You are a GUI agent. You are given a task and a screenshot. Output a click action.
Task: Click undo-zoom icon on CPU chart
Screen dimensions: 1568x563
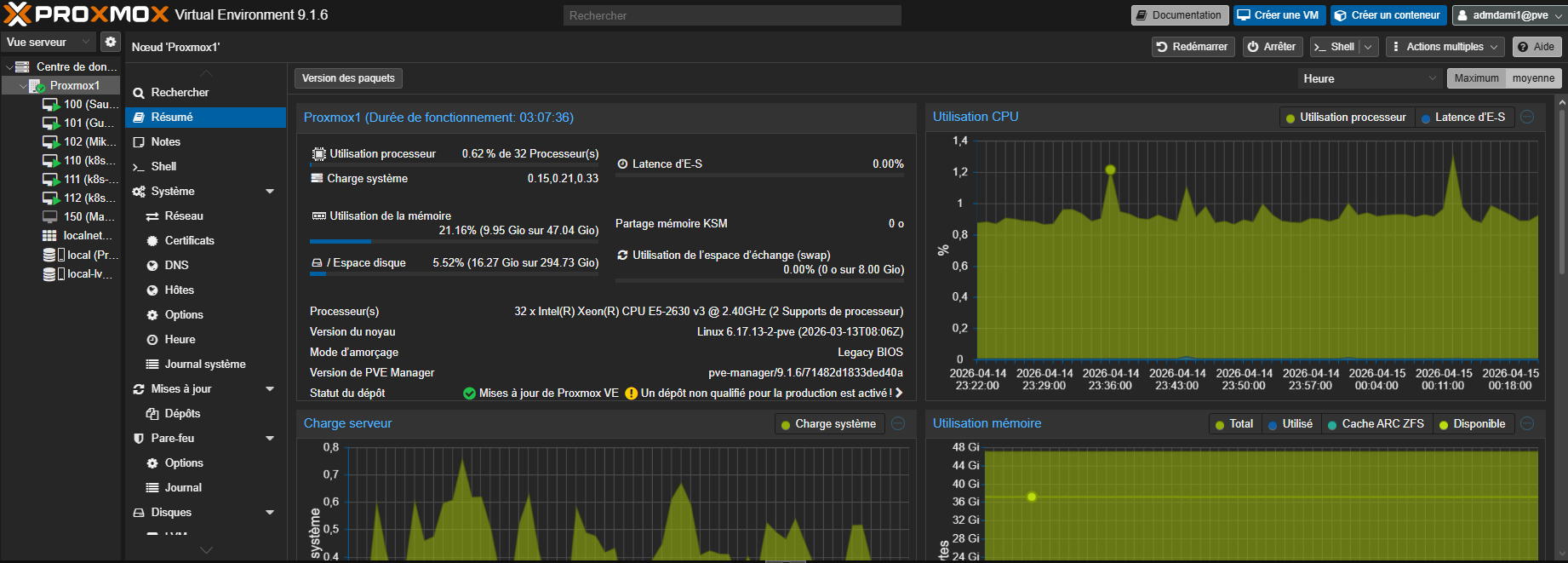click(x=1528, y=117)
